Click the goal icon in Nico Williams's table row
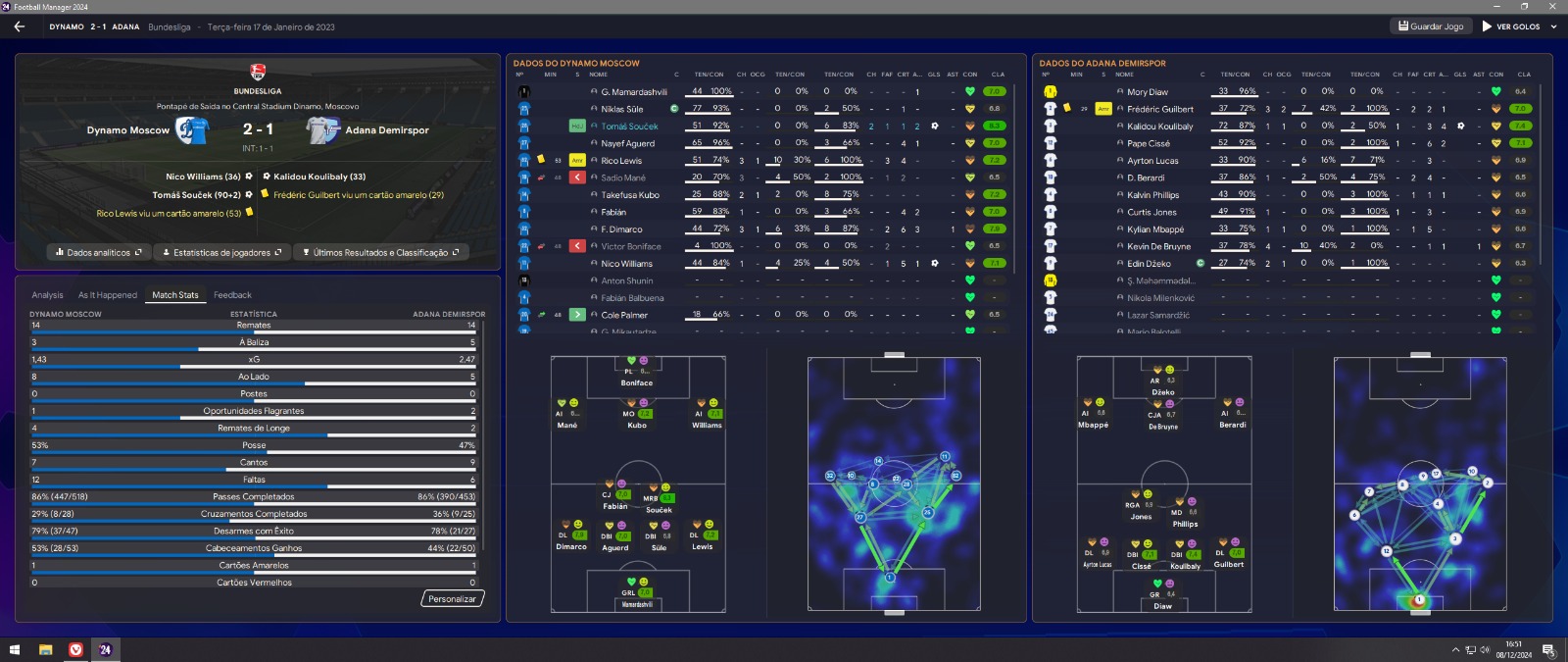The height and width of the screenshot is (662, 1568). click(x=935, y=263)
